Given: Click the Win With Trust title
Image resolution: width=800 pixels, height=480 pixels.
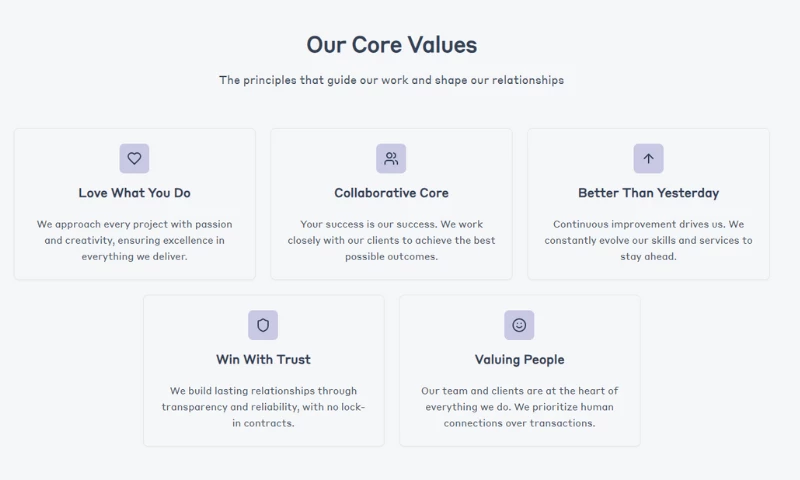Looking at the screenshot, I should (263, 359).
